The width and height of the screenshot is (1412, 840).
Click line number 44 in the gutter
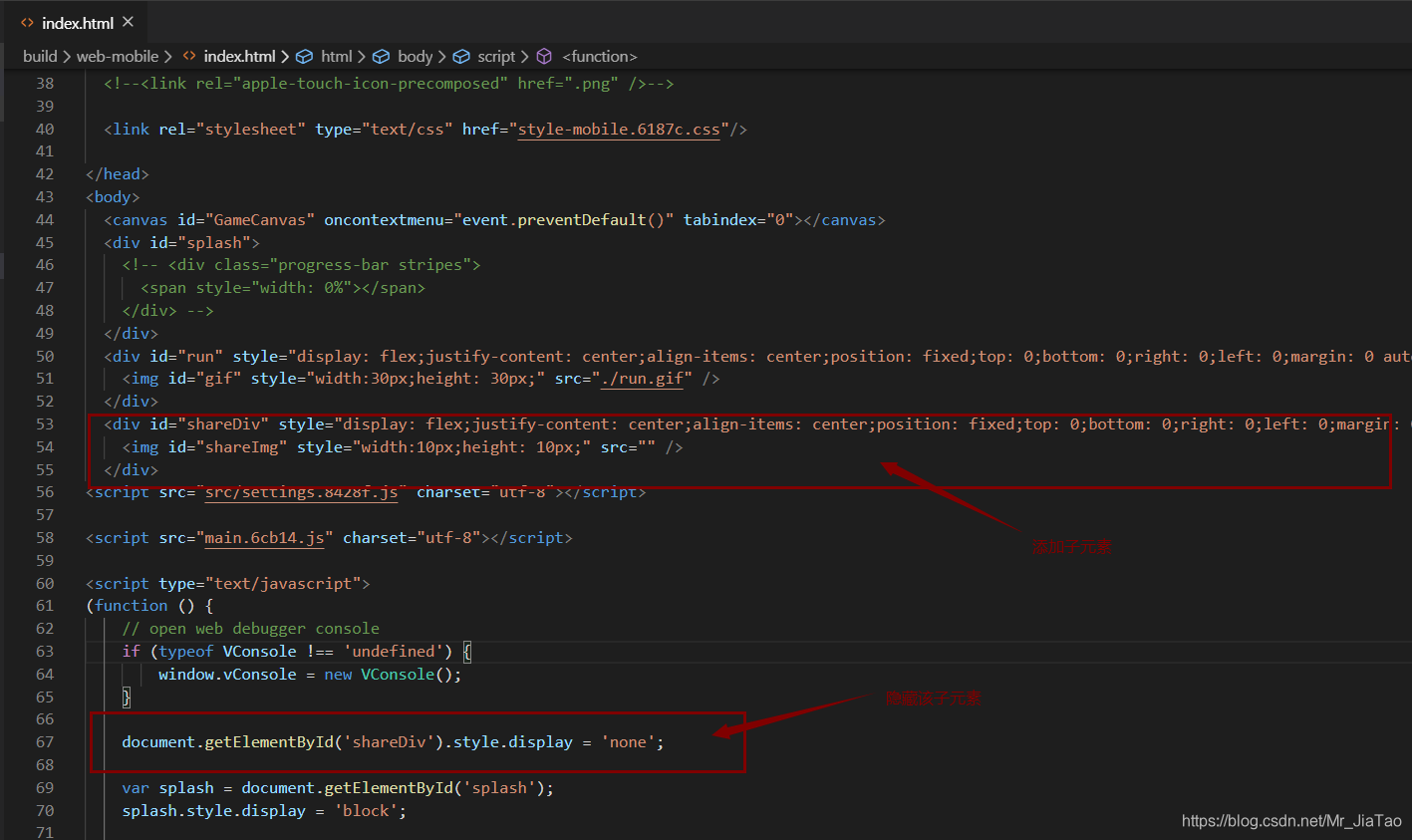[x=45, y=220]
